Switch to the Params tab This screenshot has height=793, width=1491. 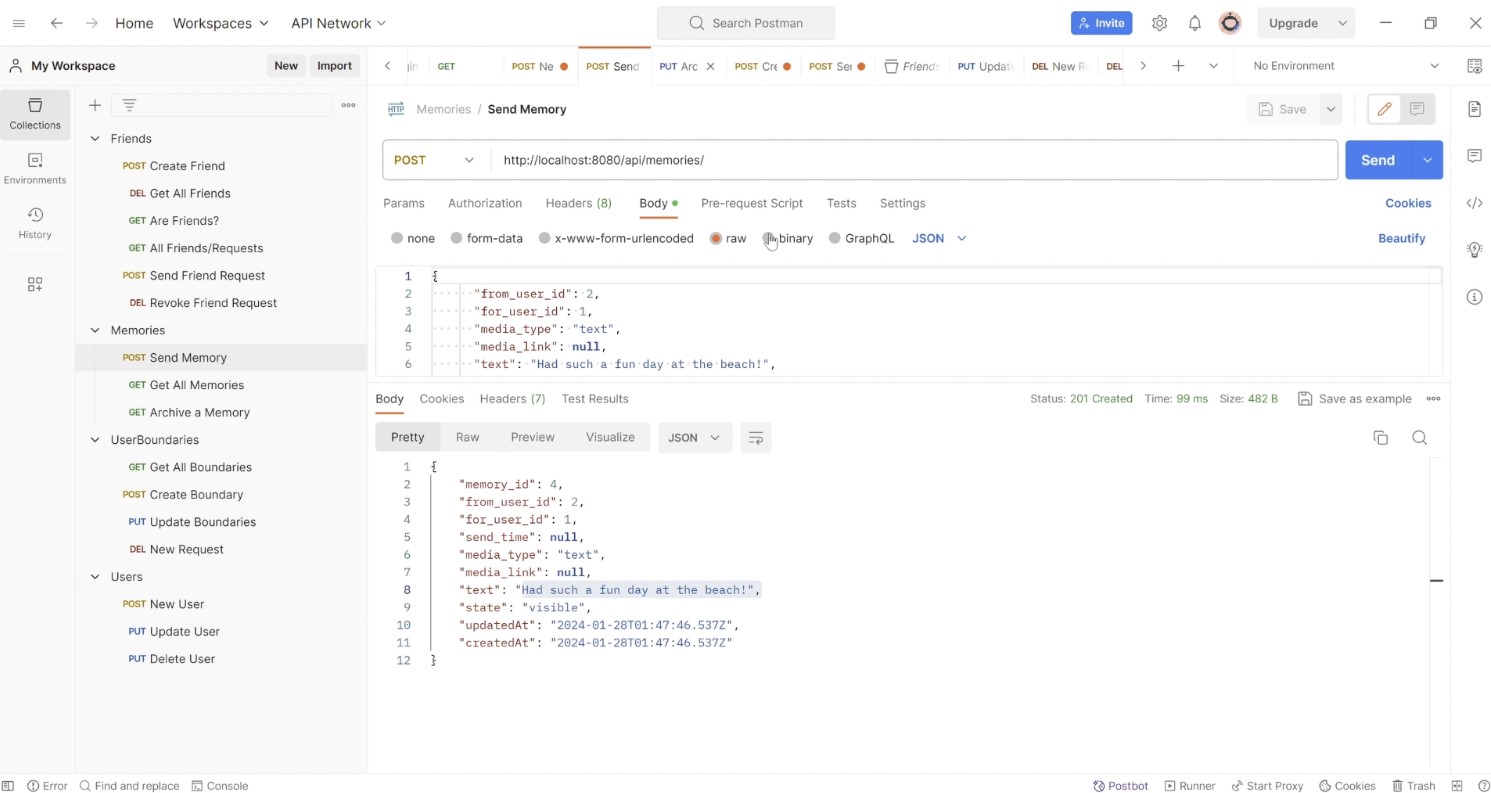tap(404, 203)
